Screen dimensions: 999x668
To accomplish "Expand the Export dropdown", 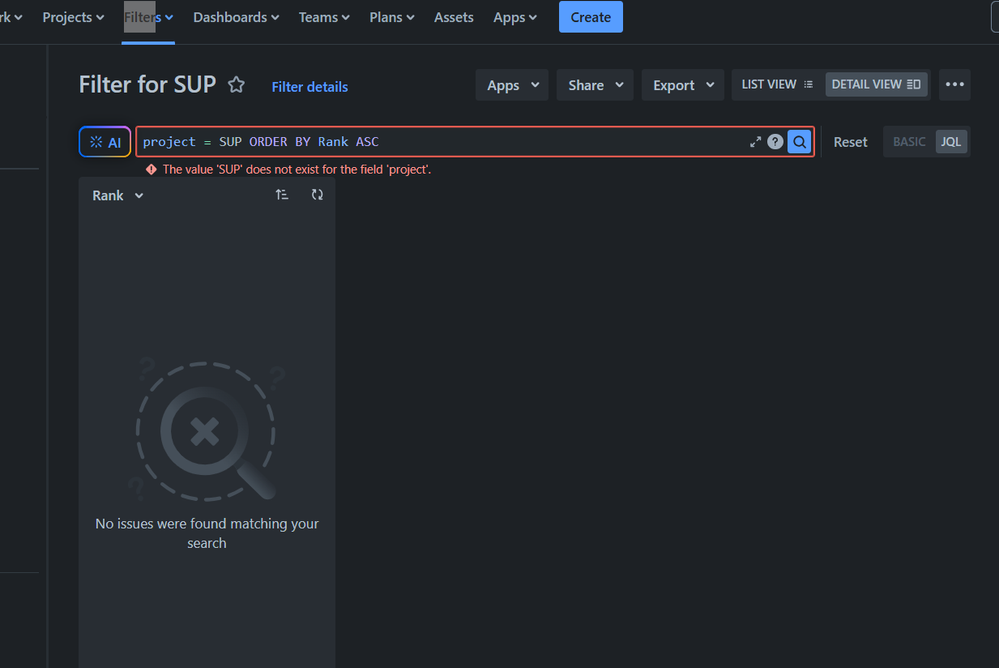I will (x=683, y=85).
